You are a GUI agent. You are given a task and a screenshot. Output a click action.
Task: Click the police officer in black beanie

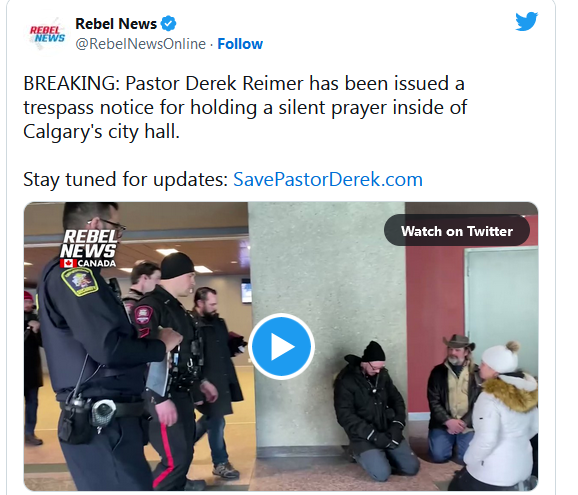173,369
